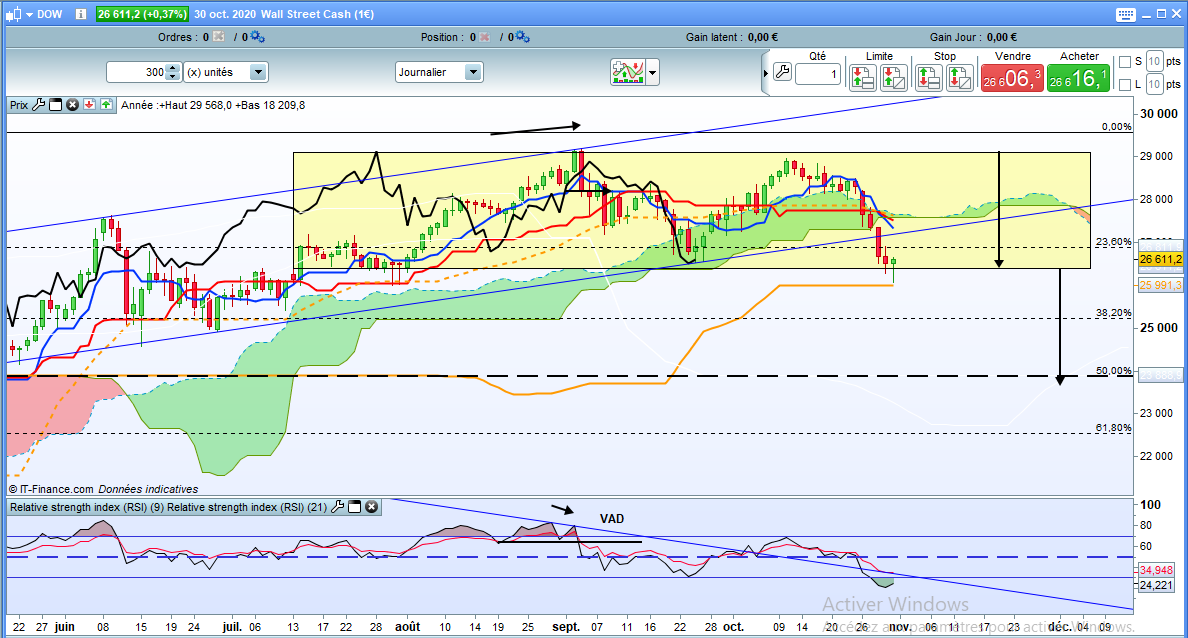Click the Qté quantity input field

pos(818,74)
